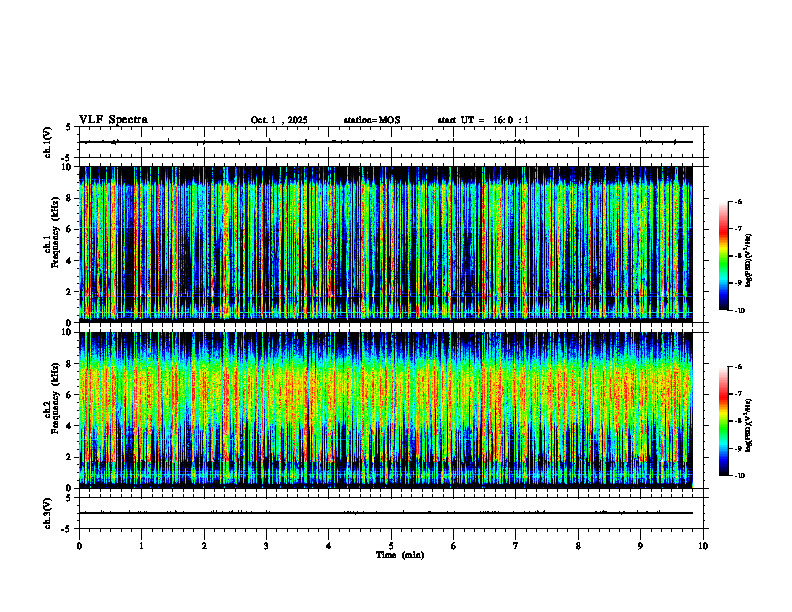Click the "6" kHz tick of ch.1 frequency axis
792x612 pixels.
(x=70, y=229)
